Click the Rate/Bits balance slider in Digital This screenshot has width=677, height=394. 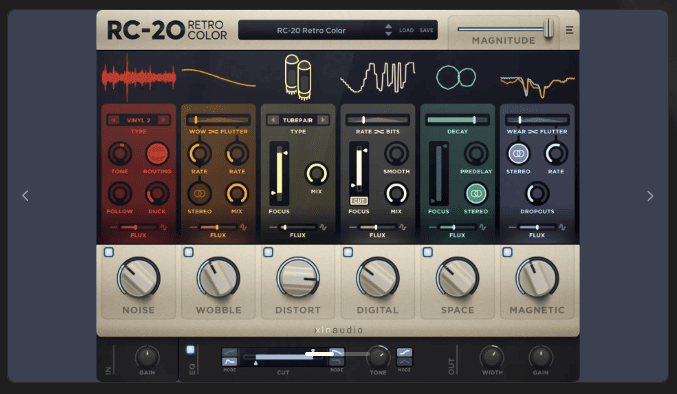(377, 120)
